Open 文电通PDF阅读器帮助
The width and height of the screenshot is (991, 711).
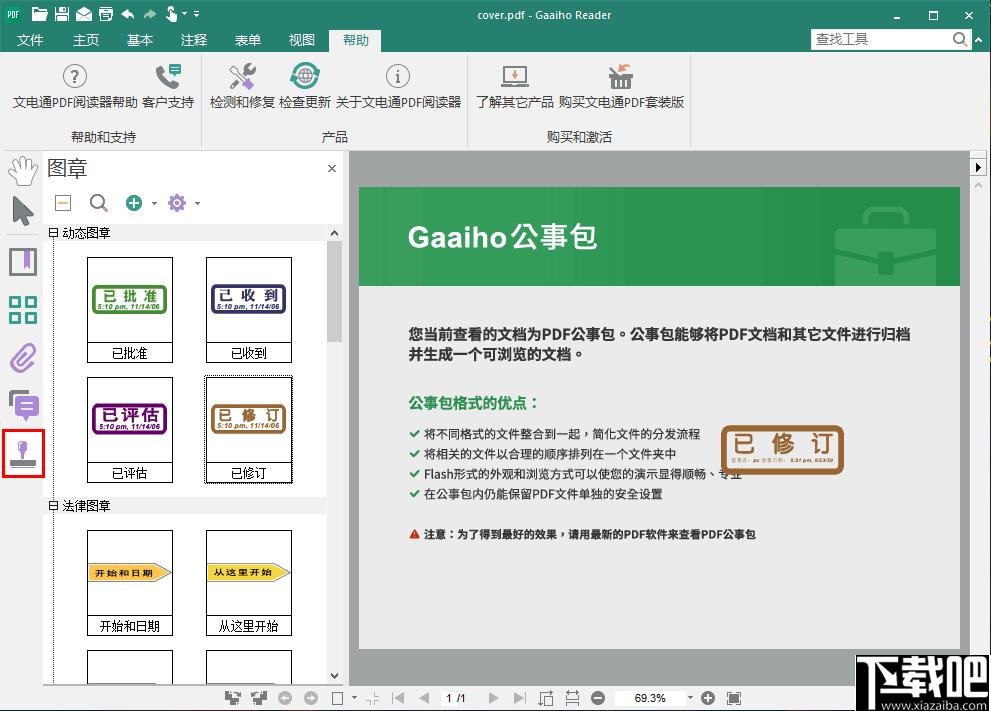[x=75, y=86]
